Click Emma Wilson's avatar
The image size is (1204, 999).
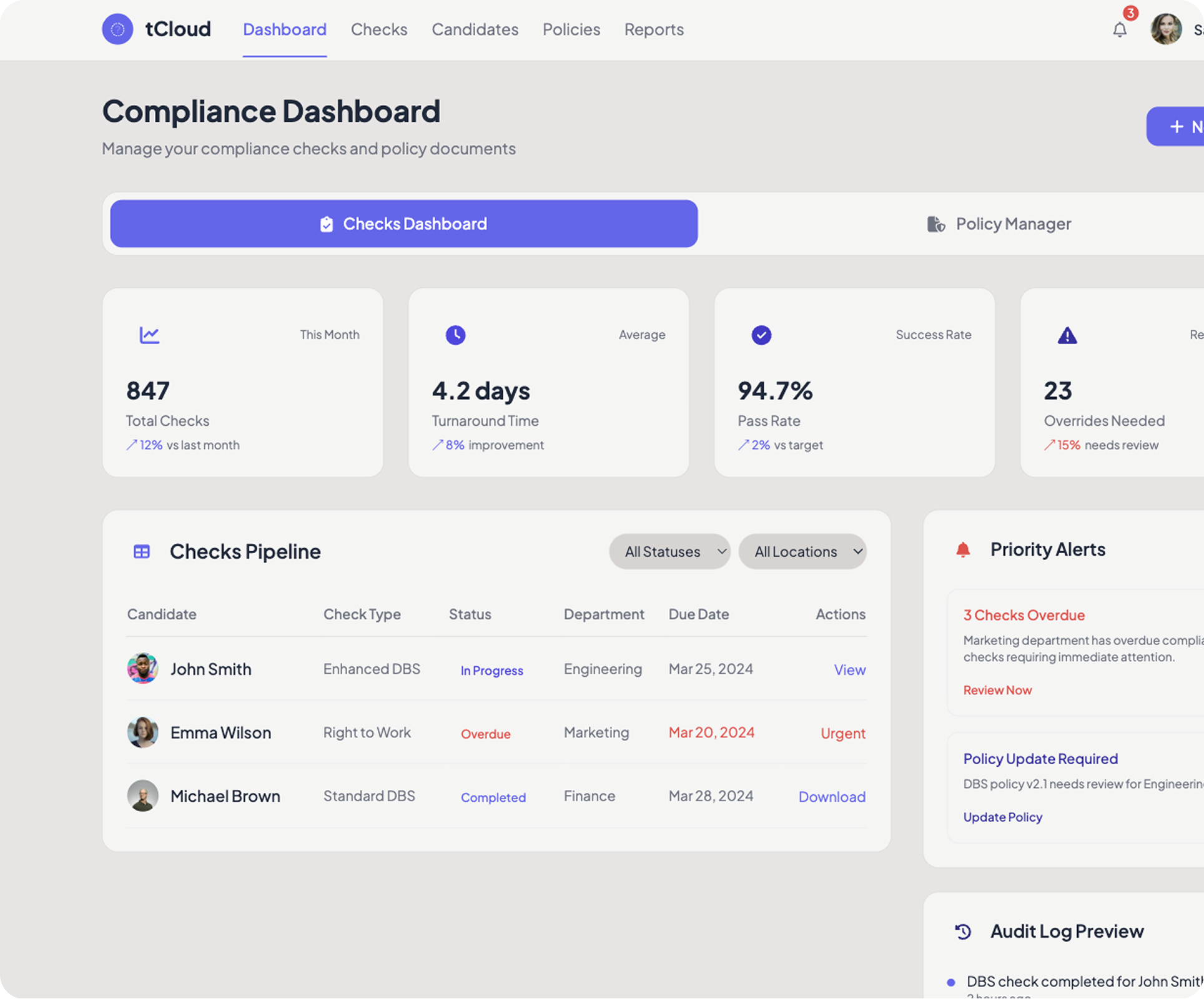142,732
